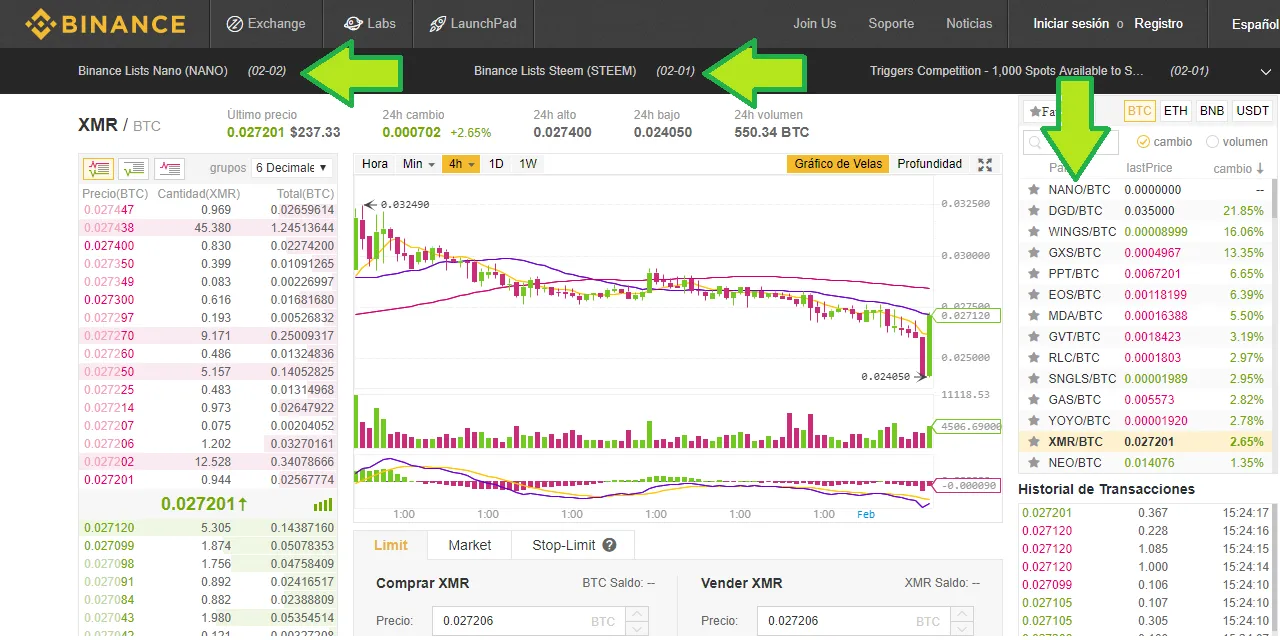1280x640 pixels.
Task: Open Binance Lists Nano announcement
Action: (x=153, y=71)
